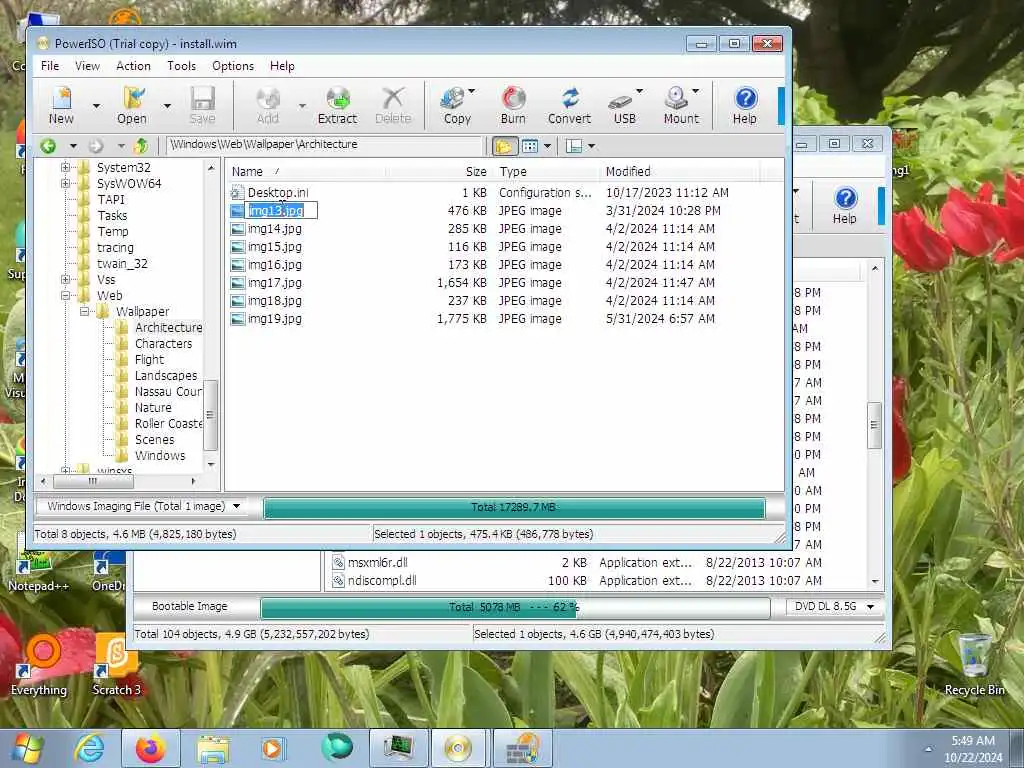Select the Characters folder in tree
The image size is (1024, 768).
coord(163,344)
